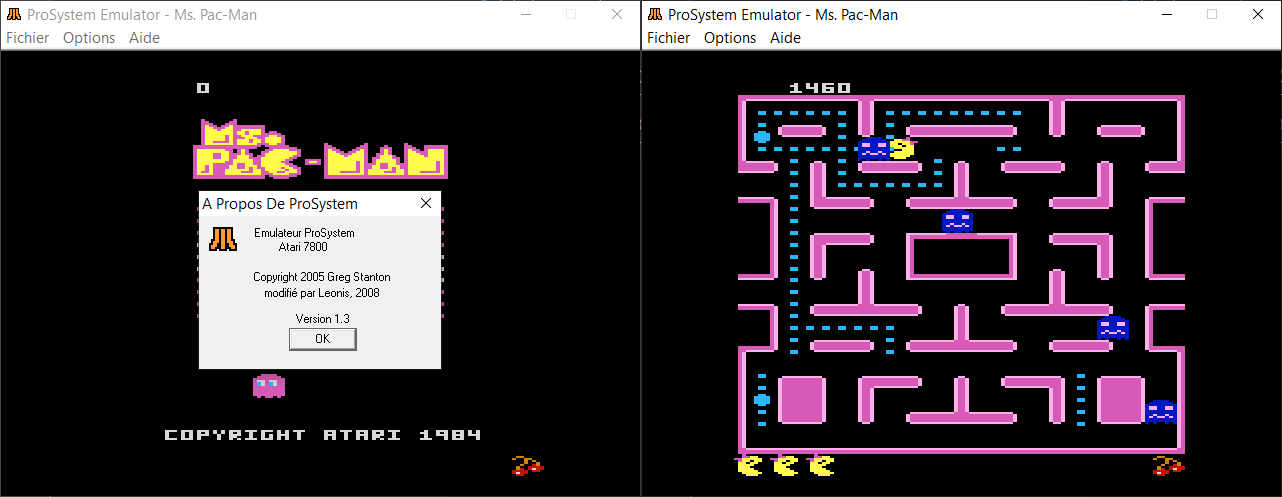Image resolution: width=1282 pixels, height=497 pixels.
Task: Click the COPYRIGHT ATARI 1984 text
Action: 323,435
